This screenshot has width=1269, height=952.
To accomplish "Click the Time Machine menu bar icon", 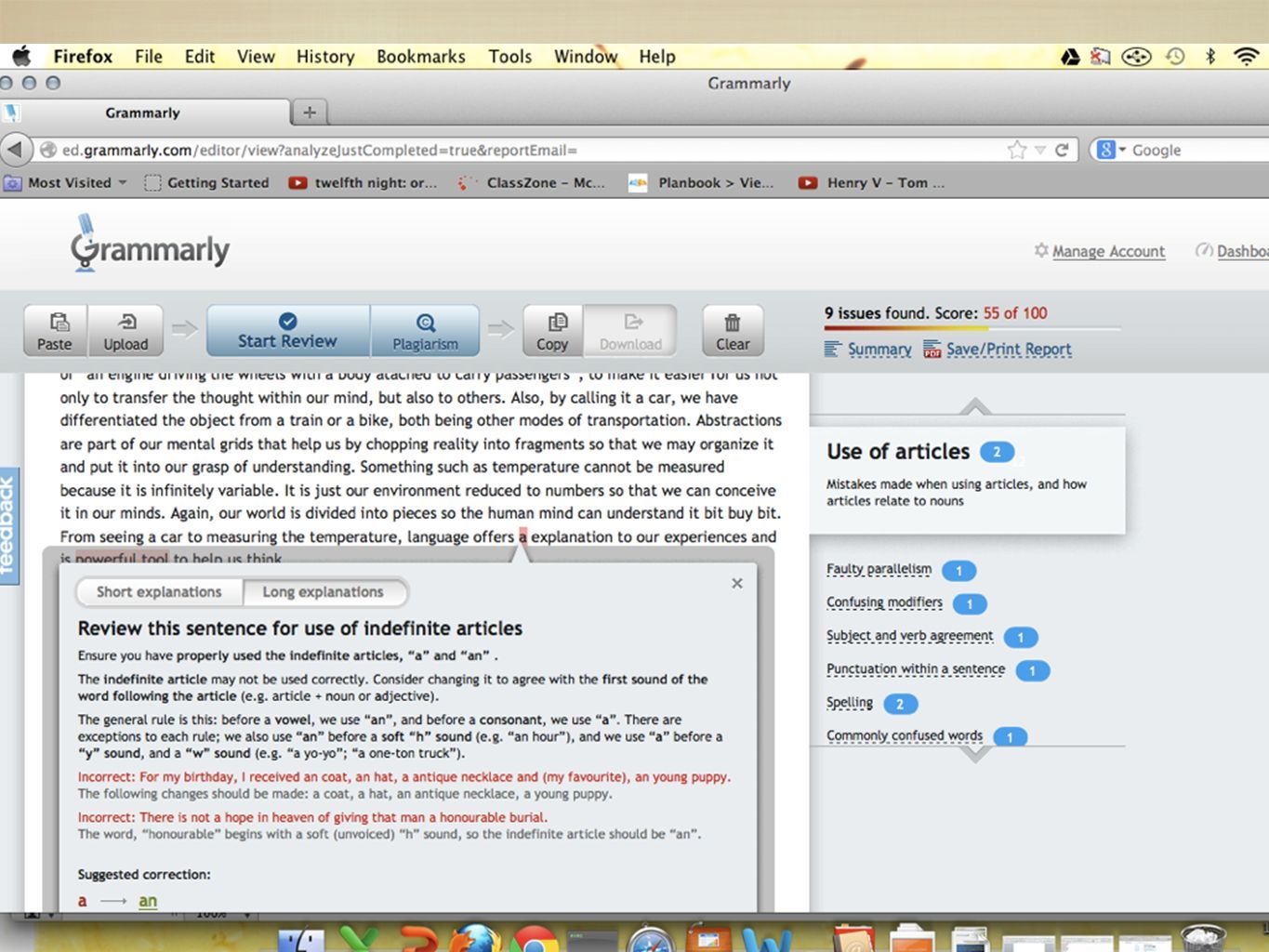I will pos(1175,57).
